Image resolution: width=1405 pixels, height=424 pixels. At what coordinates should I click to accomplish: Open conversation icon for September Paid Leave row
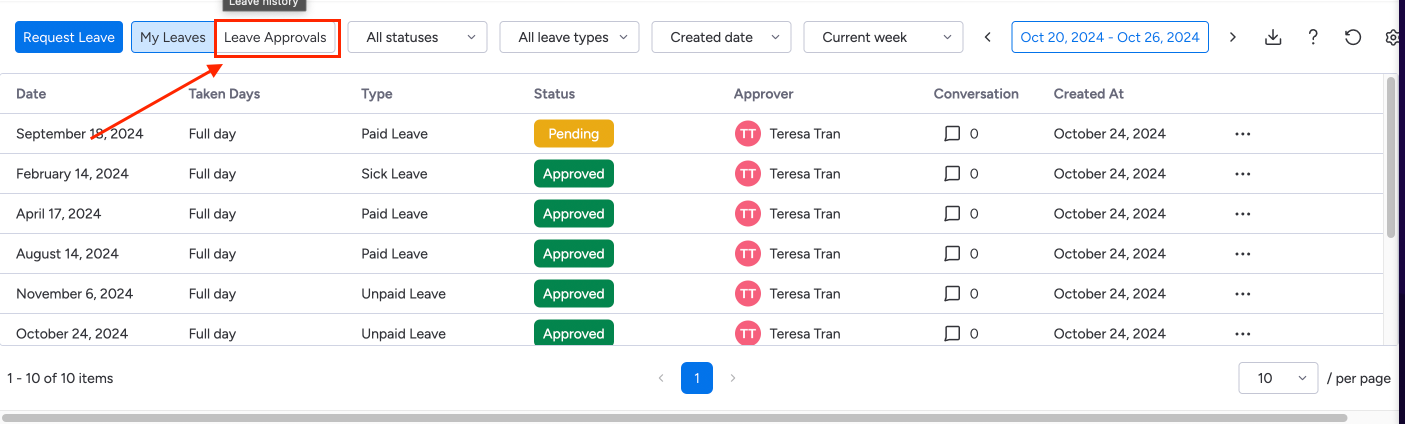(952, 134)
